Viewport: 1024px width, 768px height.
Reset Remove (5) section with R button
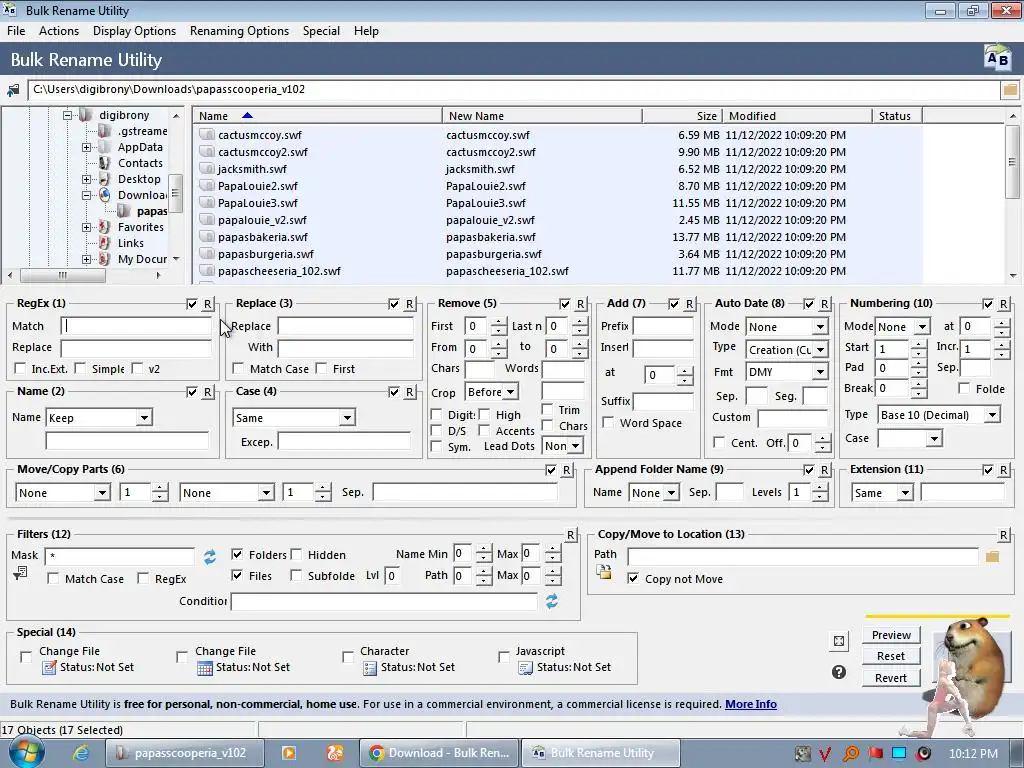[581, 304]
